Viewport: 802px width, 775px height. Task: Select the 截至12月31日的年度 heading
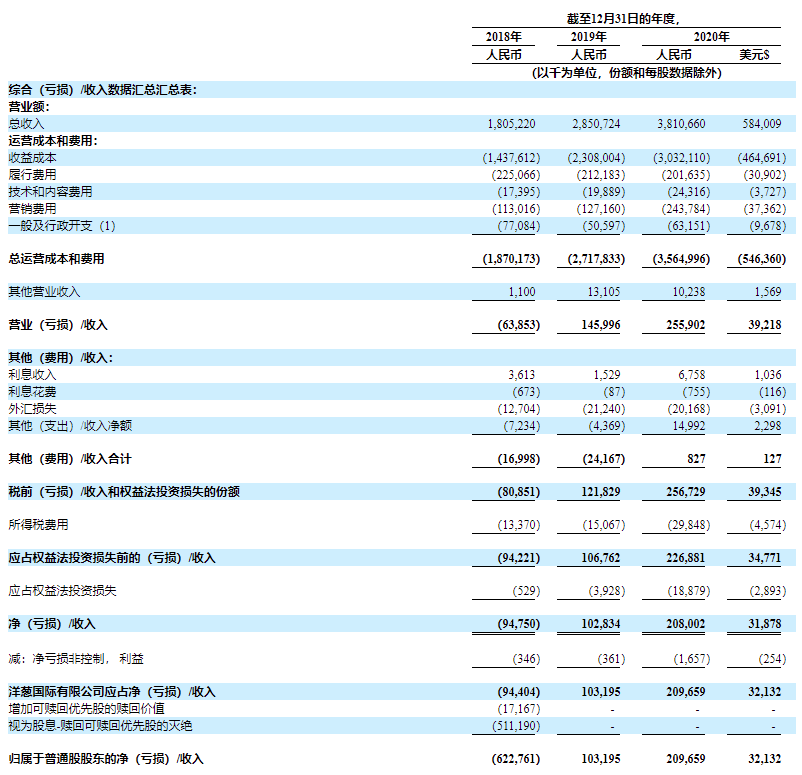pyautogui.click(x=622, y=19)
